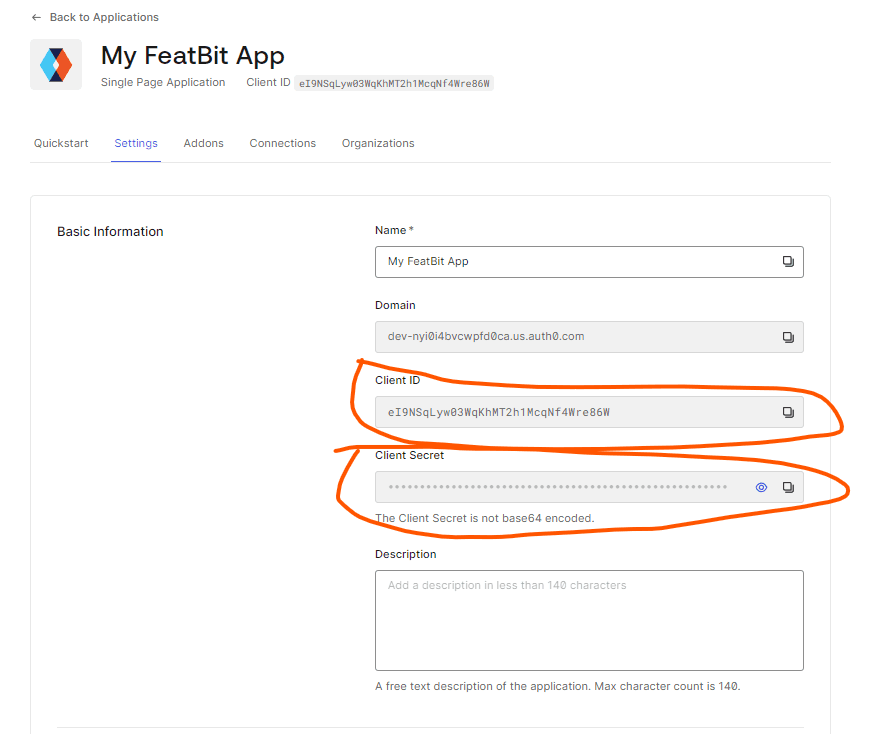Copy the Client Secret with copy icon
The image size is (873, 734).
788,487
